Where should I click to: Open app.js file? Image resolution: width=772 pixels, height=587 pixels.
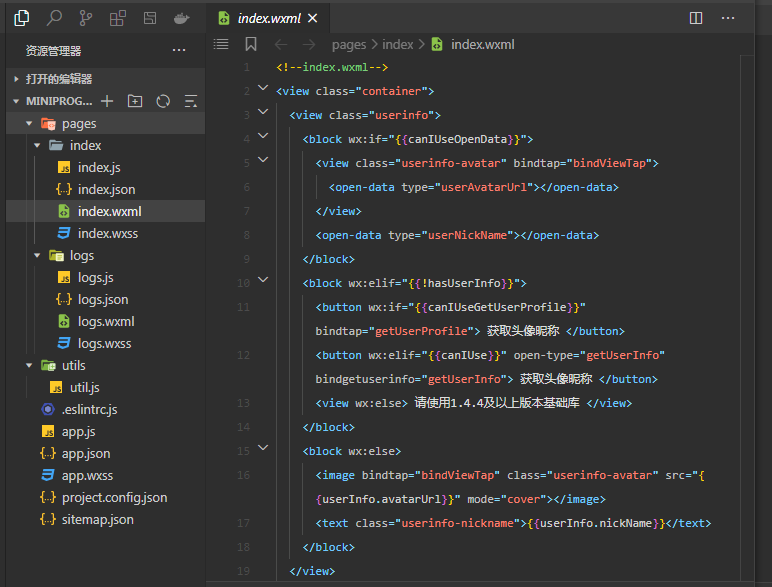(105, 432)
